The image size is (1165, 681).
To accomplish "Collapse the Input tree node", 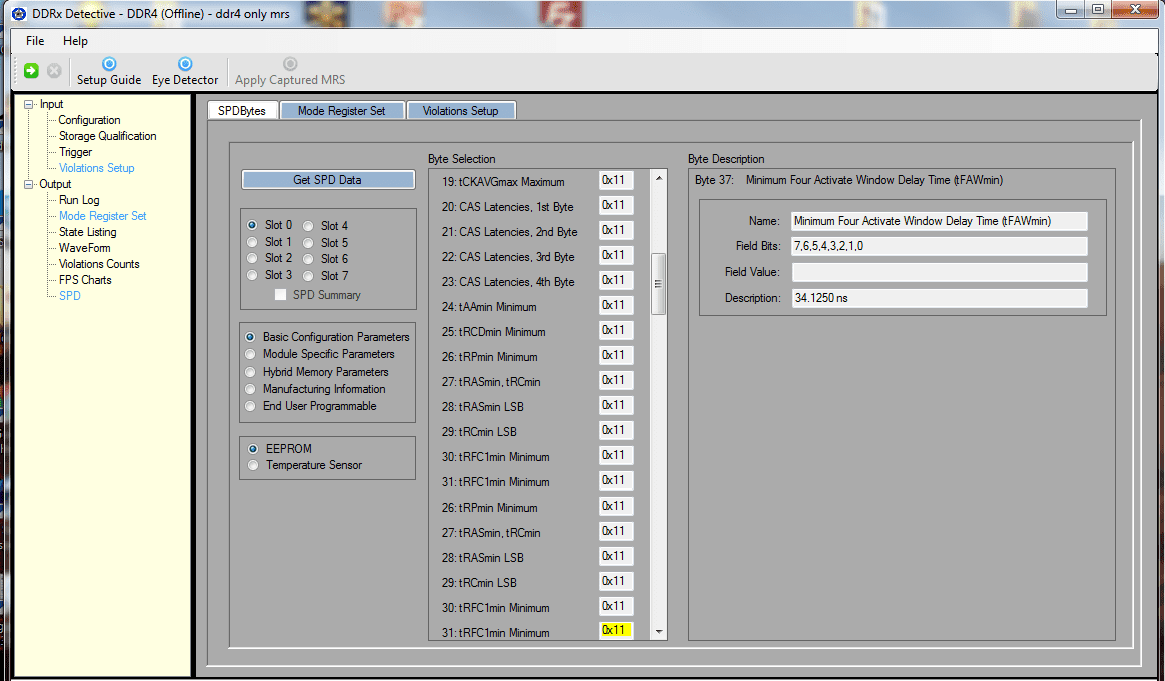I will pos(29,104).
